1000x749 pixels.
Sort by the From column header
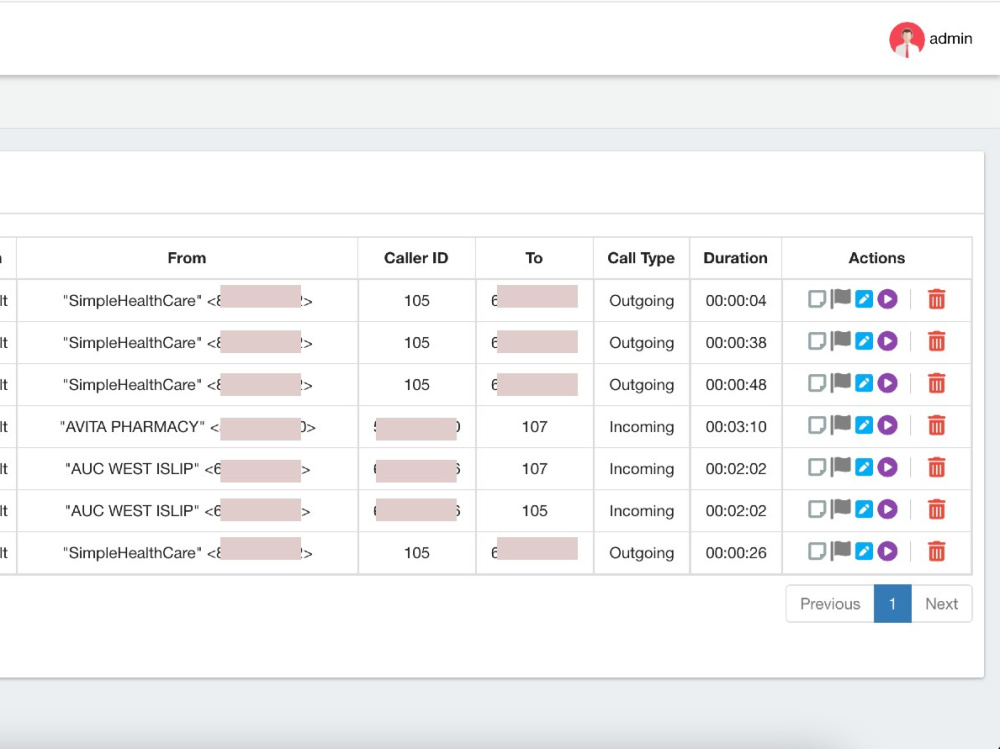coord(187,258)
